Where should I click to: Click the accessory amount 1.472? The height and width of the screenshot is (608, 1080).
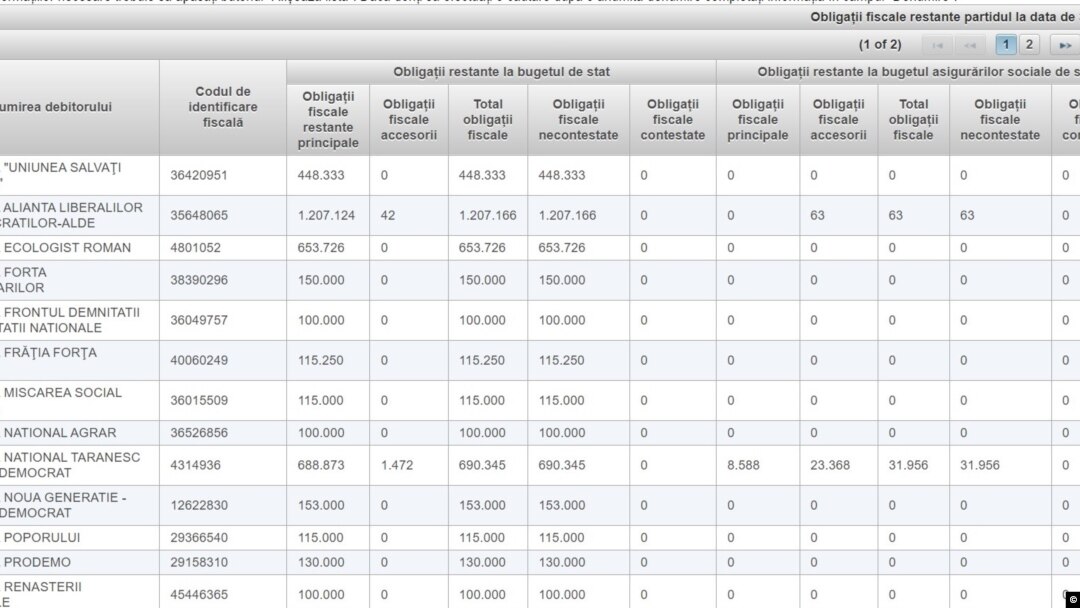click(397, 465)
